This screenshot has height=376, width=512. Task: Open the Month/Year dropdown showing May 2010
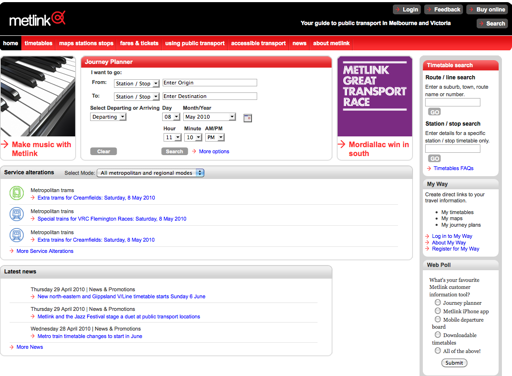coord(210,117)
